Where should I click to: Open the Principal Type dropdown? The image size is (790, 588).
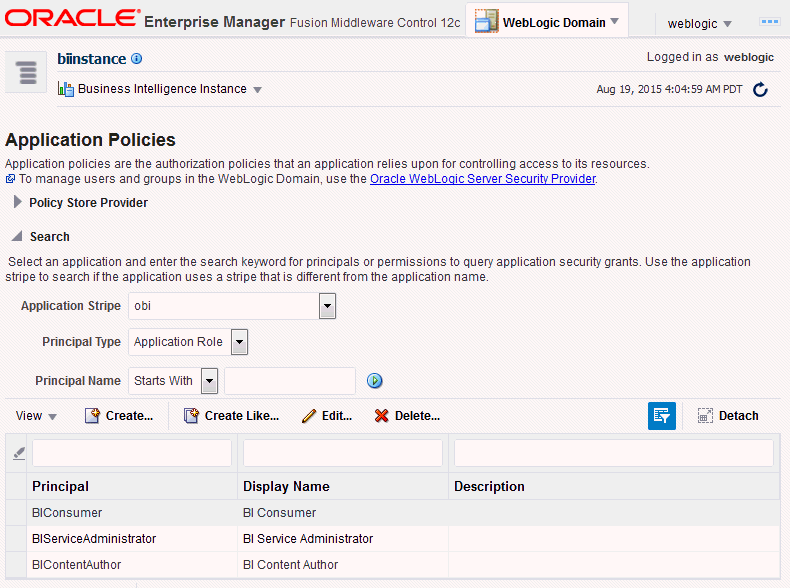239,342
